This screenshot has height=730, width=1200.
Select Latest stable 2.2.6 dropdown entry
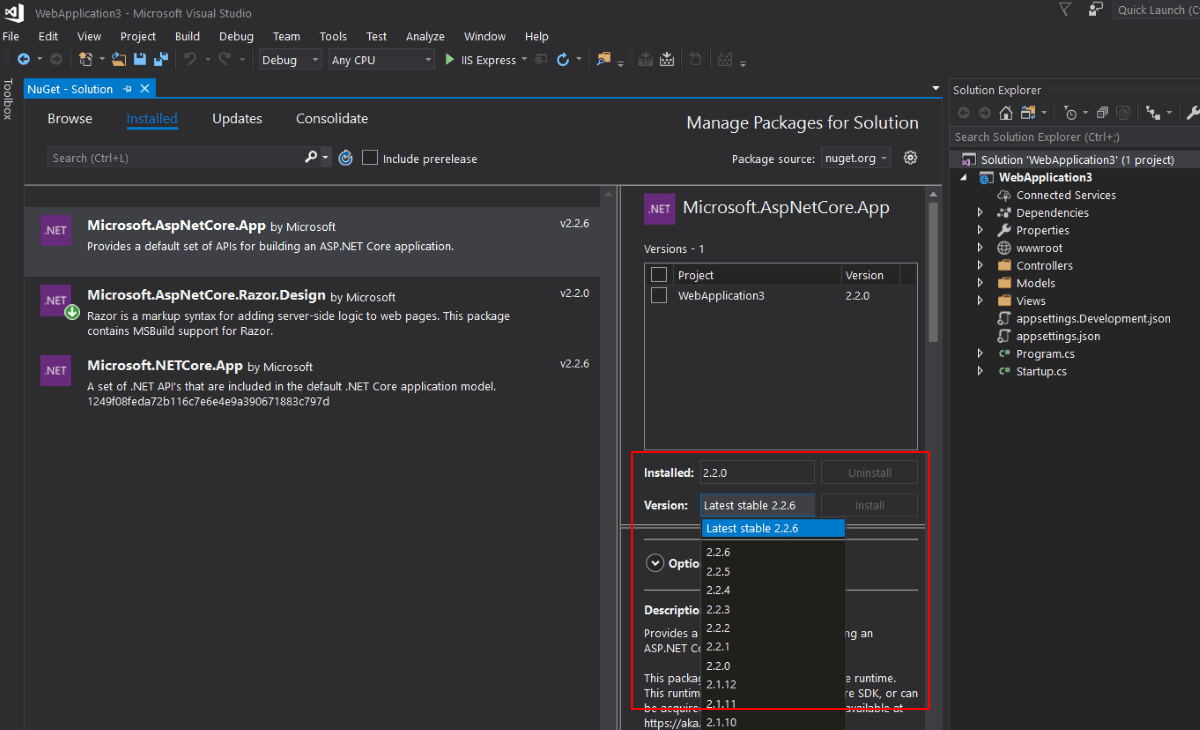tap(773, 528)
